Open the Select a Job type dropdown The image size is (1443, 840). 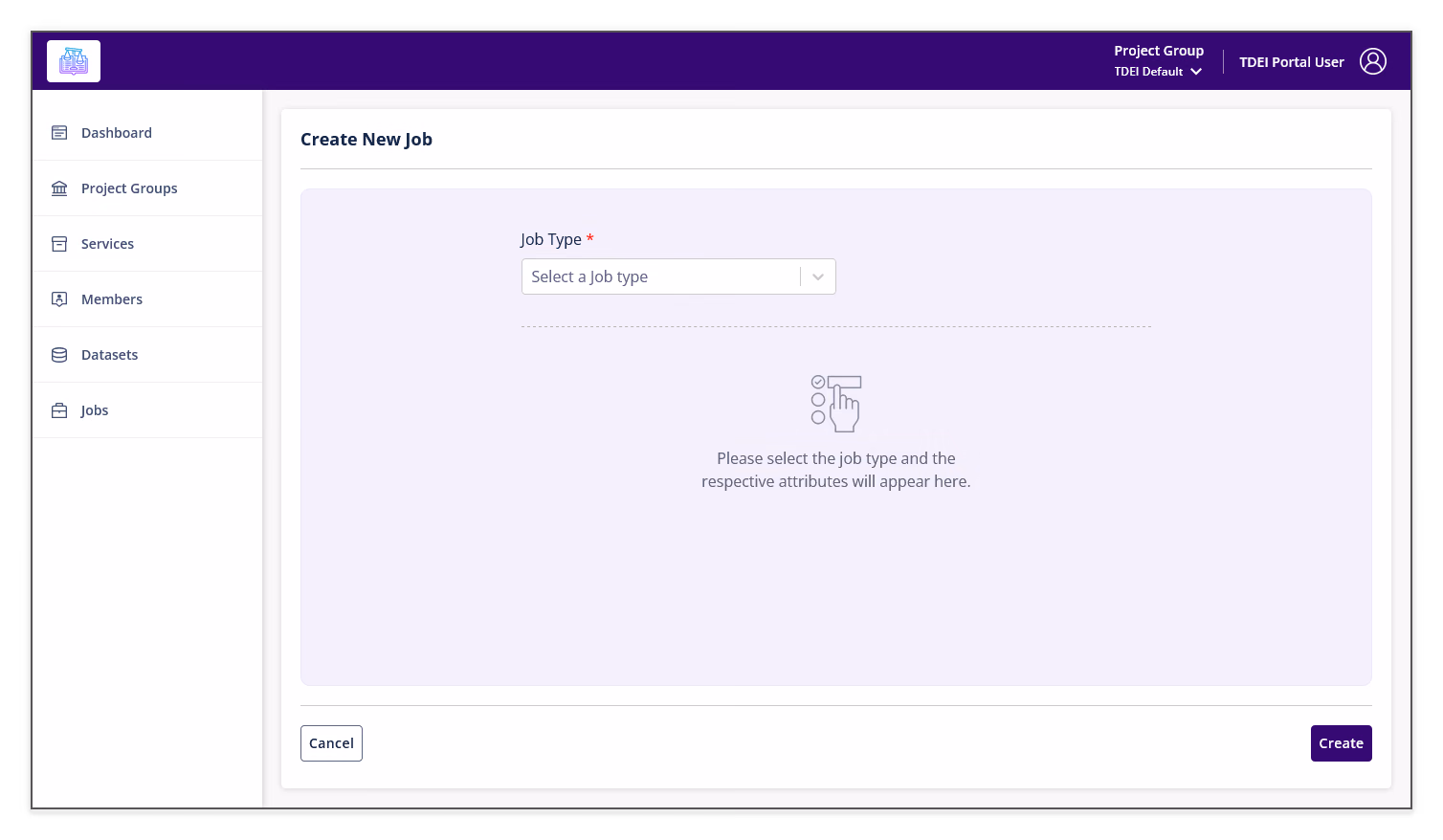678,276
